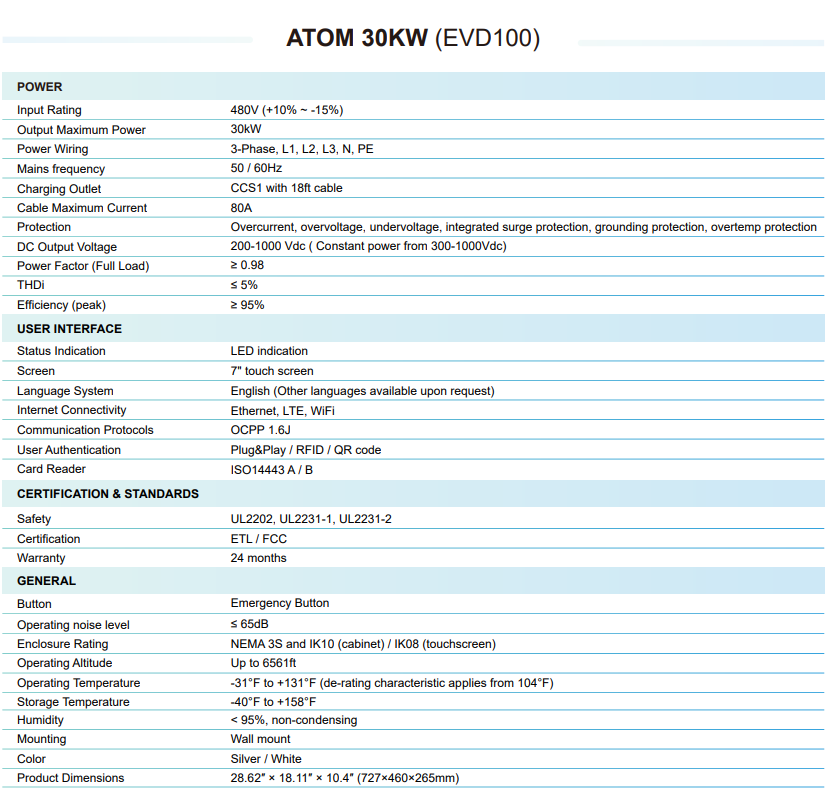840x797 pixels.
Task: Select the '80A' value
Action: pyautogui.click(x=241, y=208)
